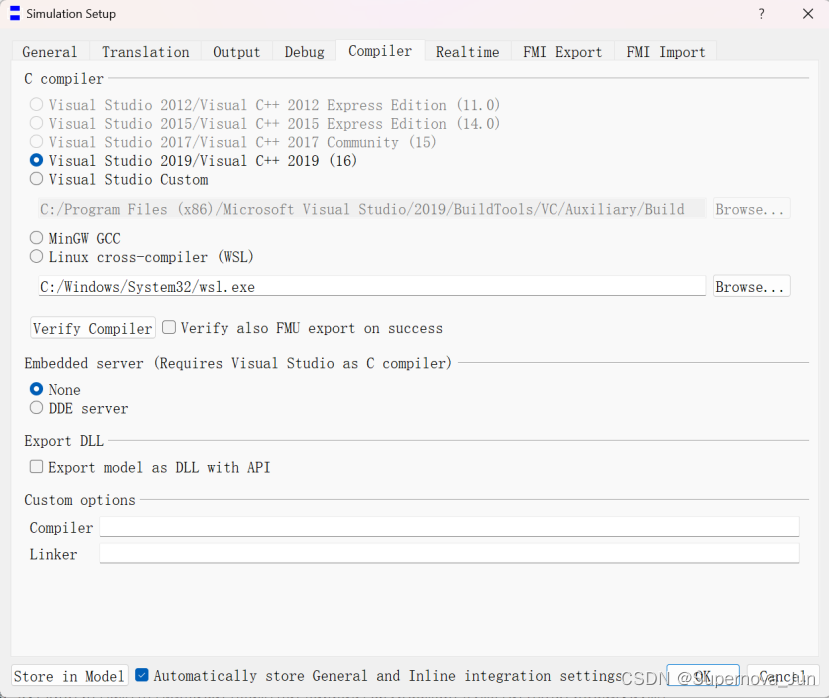Image resolution: width=830 pixels, height=698 pixels.
Task: Open the General tab
Action: pos(50,52)
